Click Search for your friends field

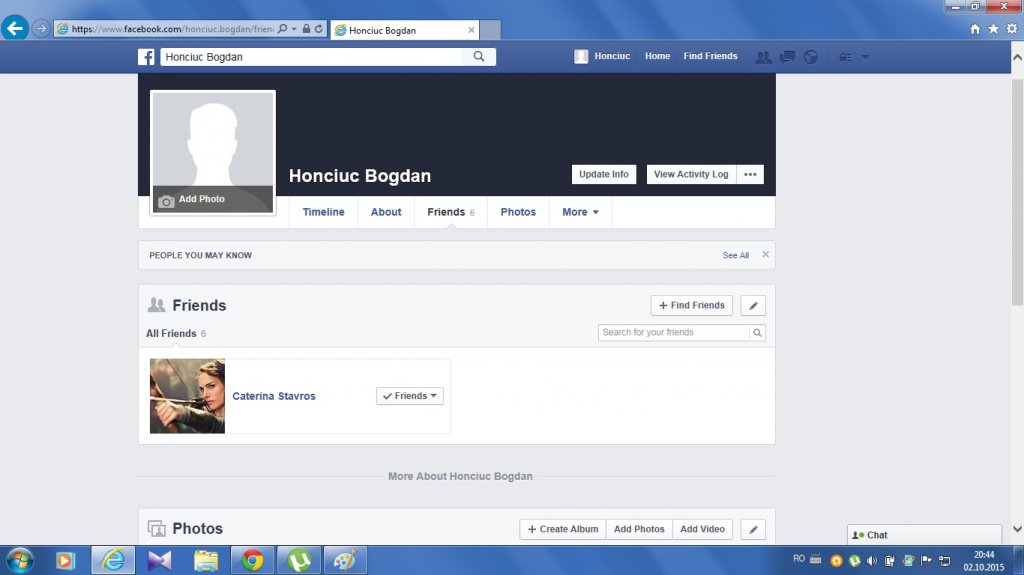[673, 333]
